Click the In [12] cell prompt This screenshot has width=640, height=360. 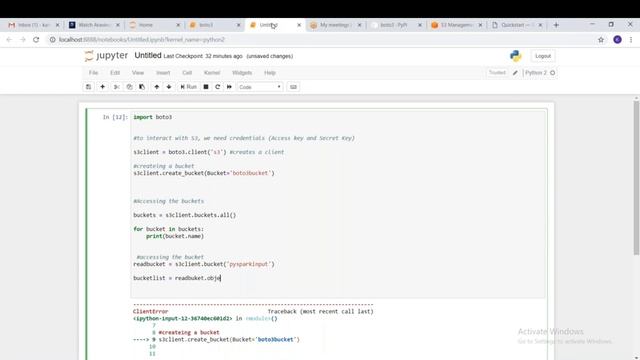tap(115, 117)
